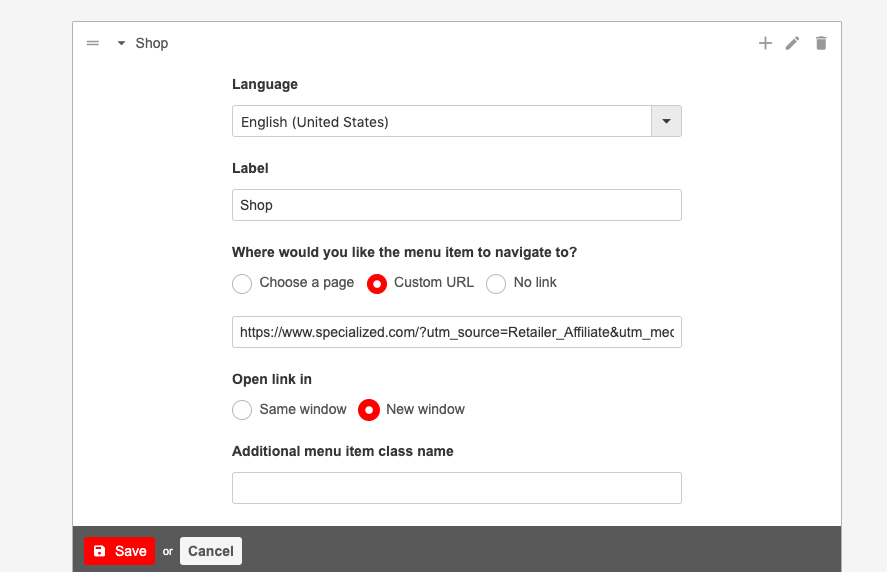Select the No link radio option

point(496,284)
